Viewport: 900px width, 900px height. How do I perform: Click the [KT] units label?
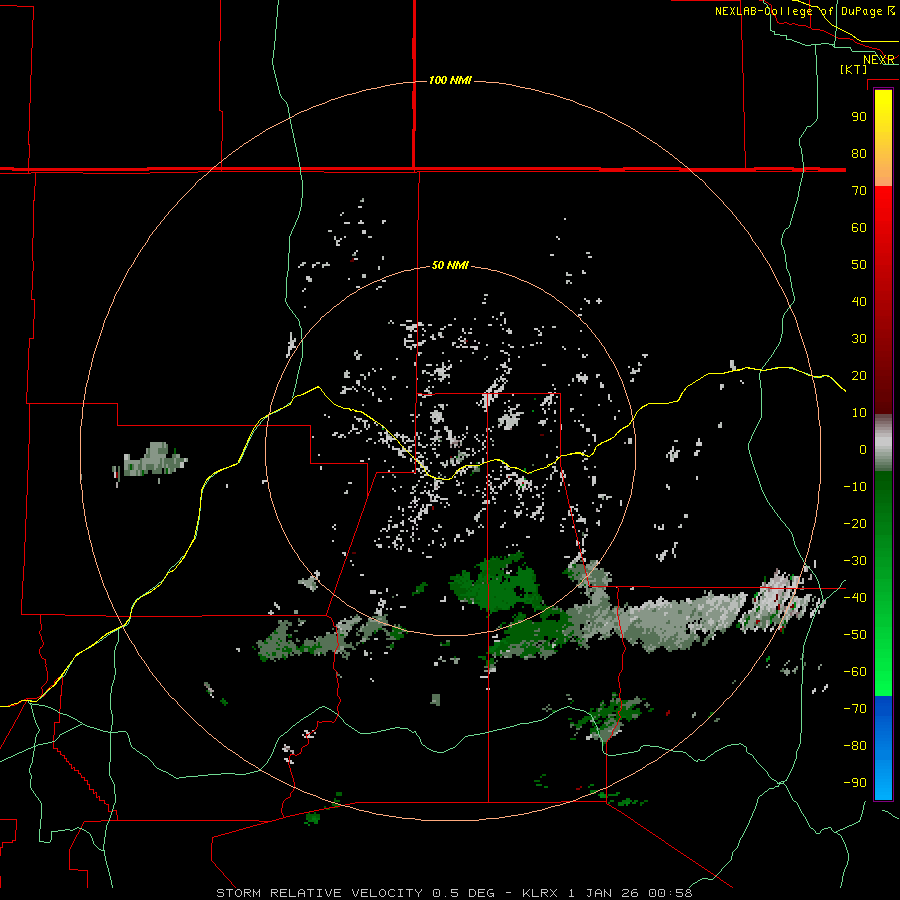tap(854, 69)
